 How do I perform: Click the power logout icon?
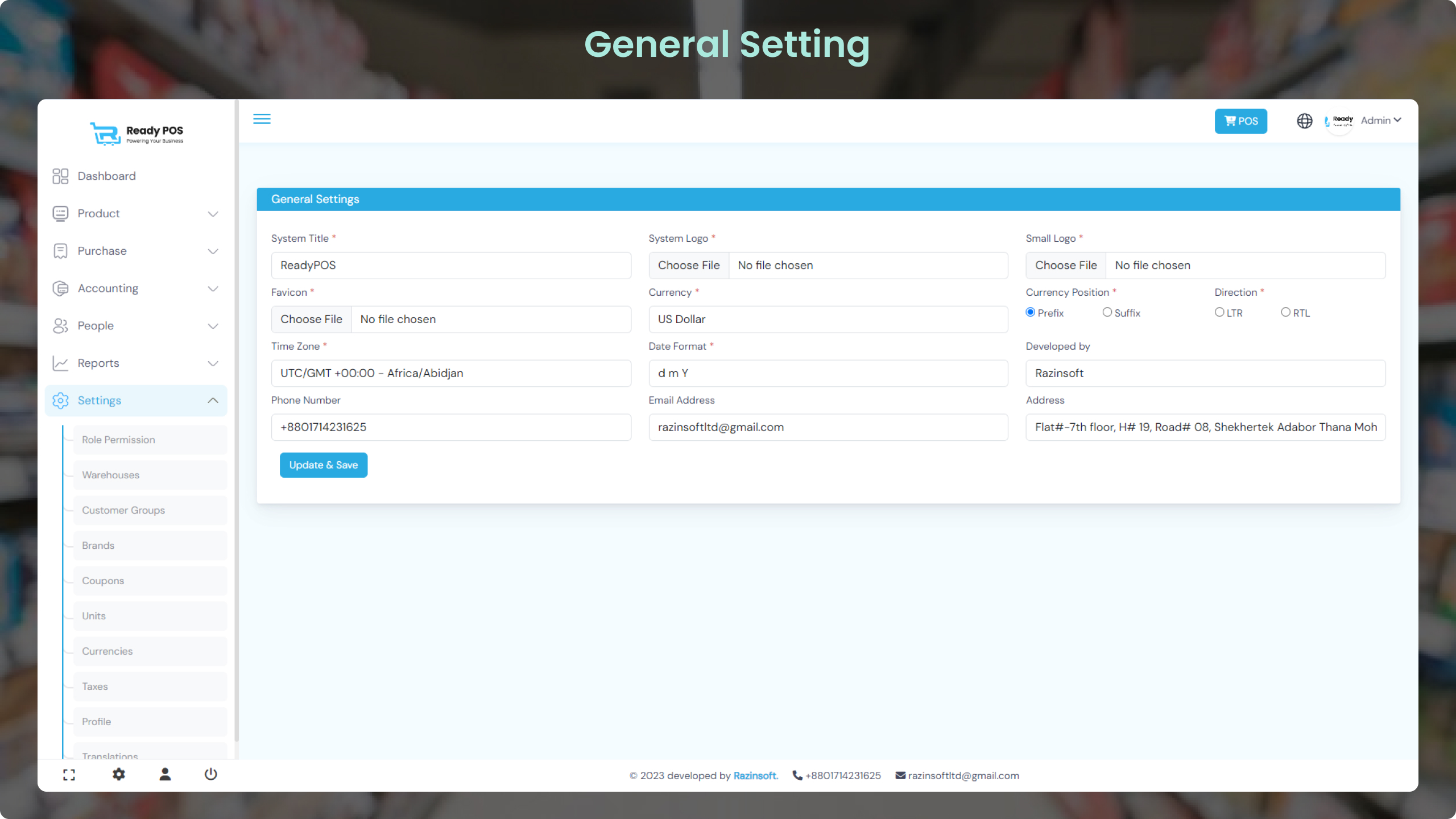pyautogui.click(x=210, y=774)
